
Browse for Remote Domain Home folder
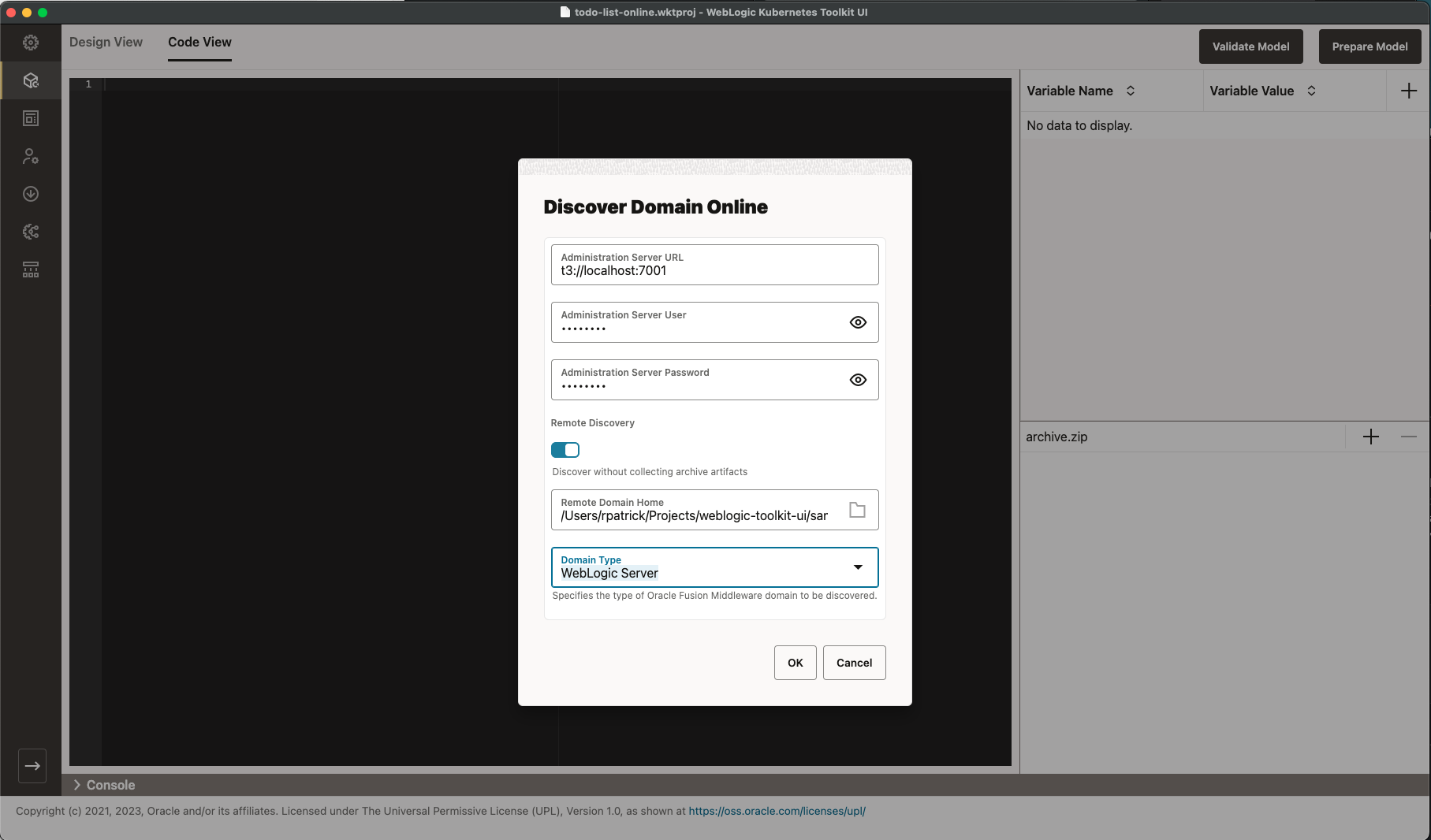point(857,510)
